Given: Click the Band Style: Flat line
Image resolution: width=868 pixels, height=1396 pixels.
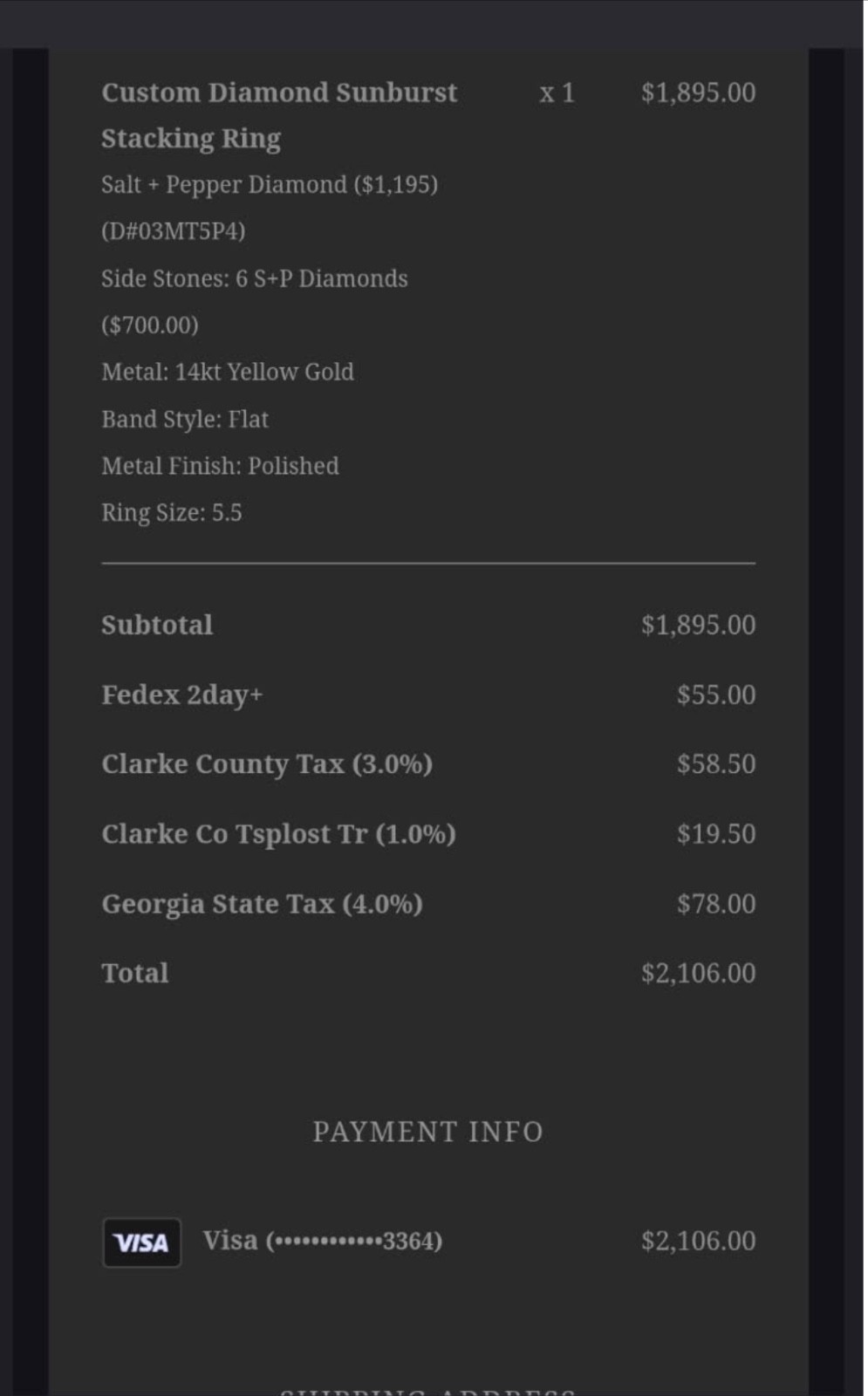Looking at the screenshot, I should 184,419.
